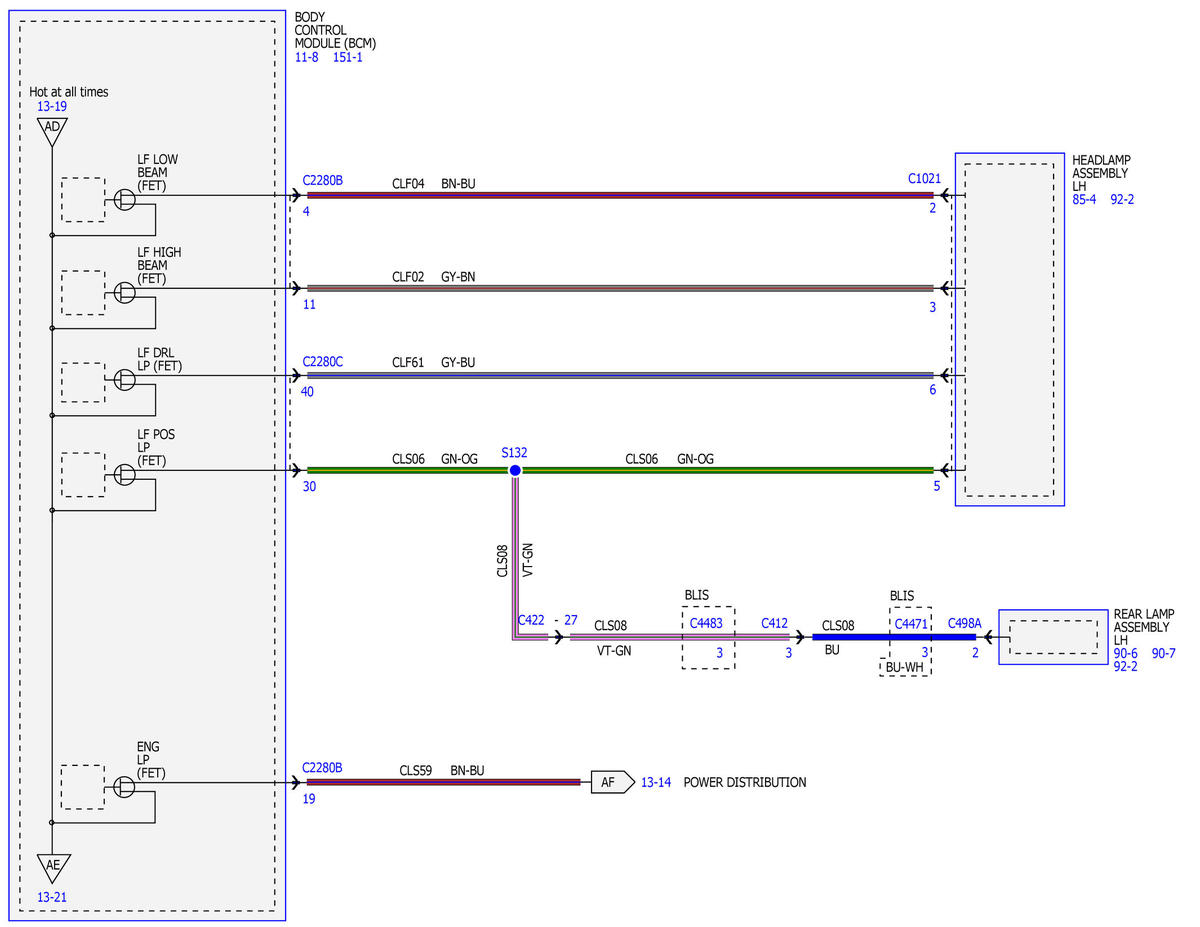Select the AF power distribution arrow connector
This screenshot has height=927, width=1200.
(x=612, y=782)
